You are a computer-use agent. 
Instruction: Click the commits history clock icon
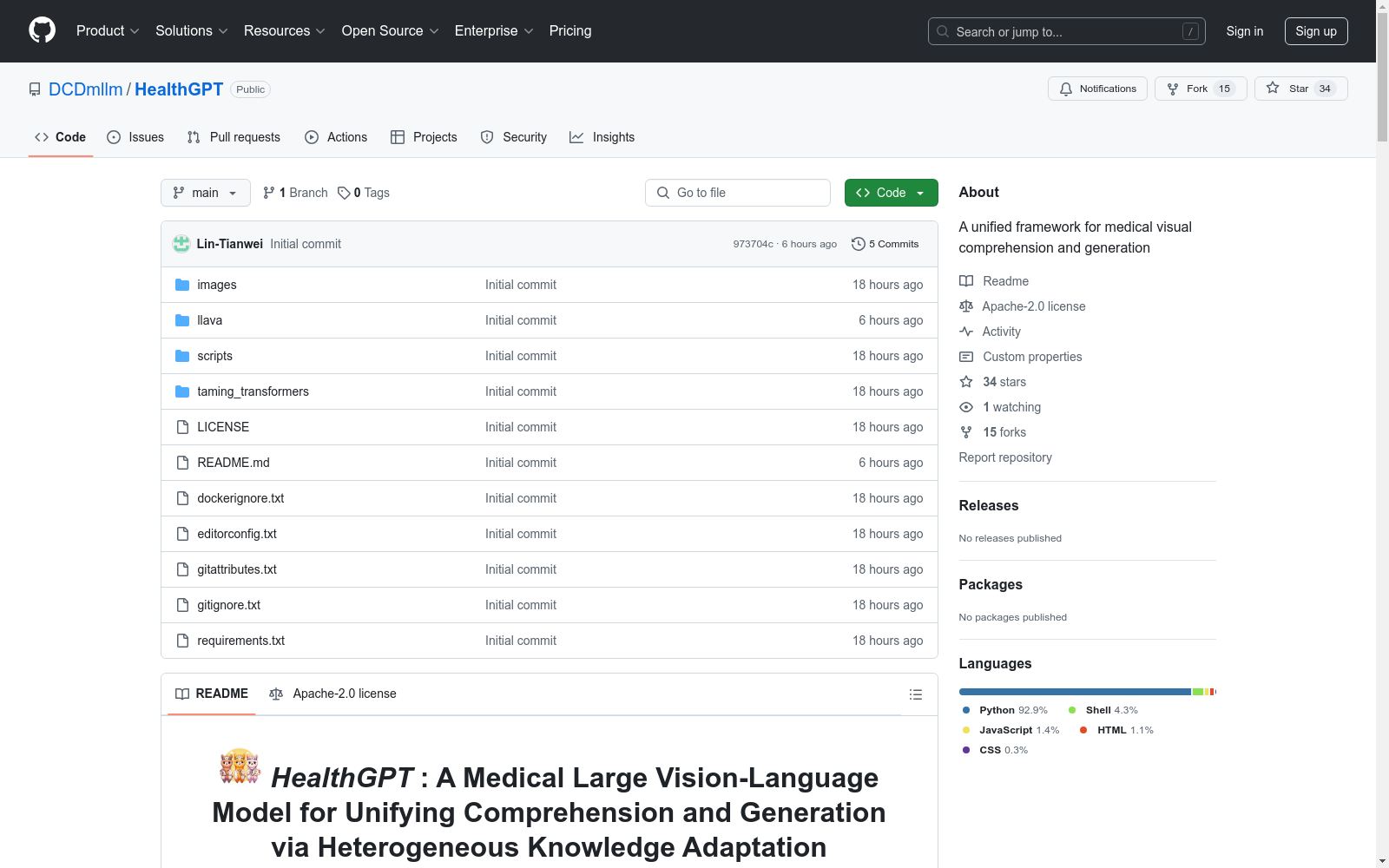click(859, 244)
